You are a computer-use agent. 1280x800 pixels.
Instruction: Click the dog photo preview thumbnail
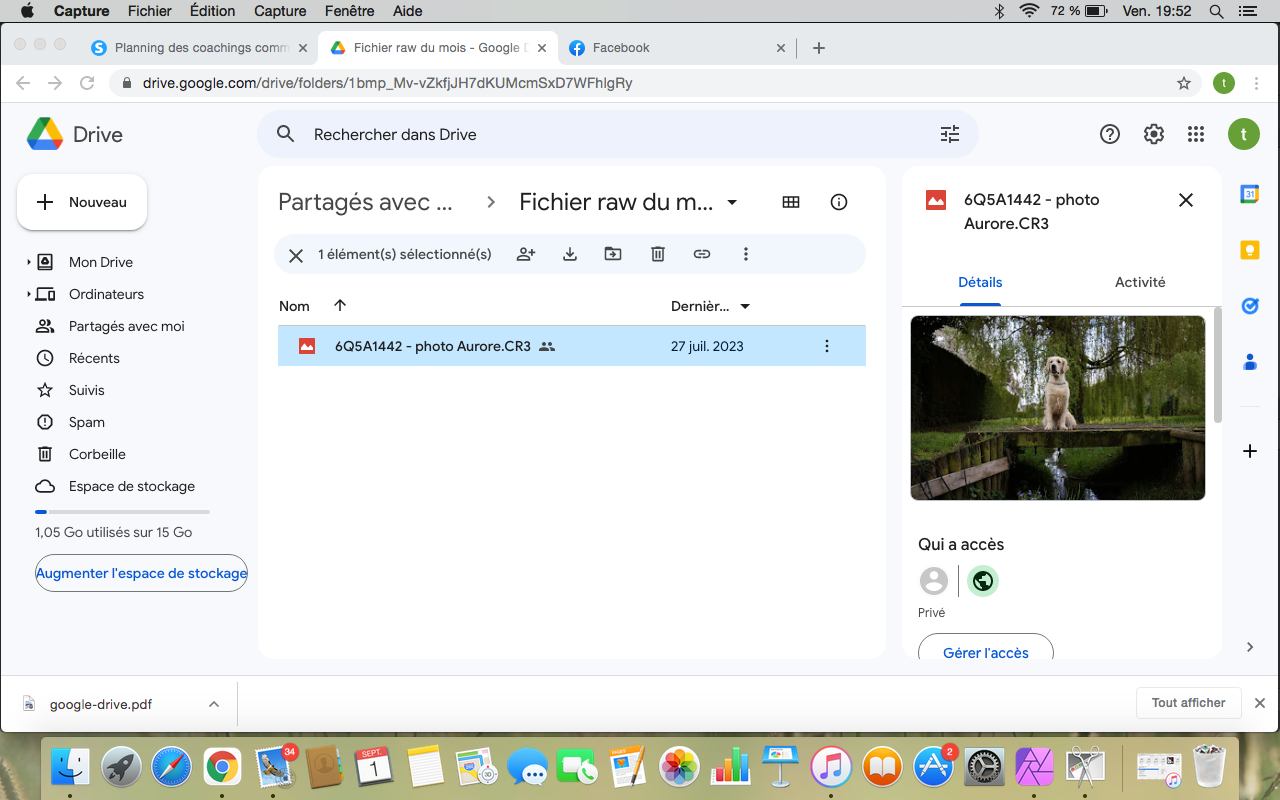(1058, 408)
